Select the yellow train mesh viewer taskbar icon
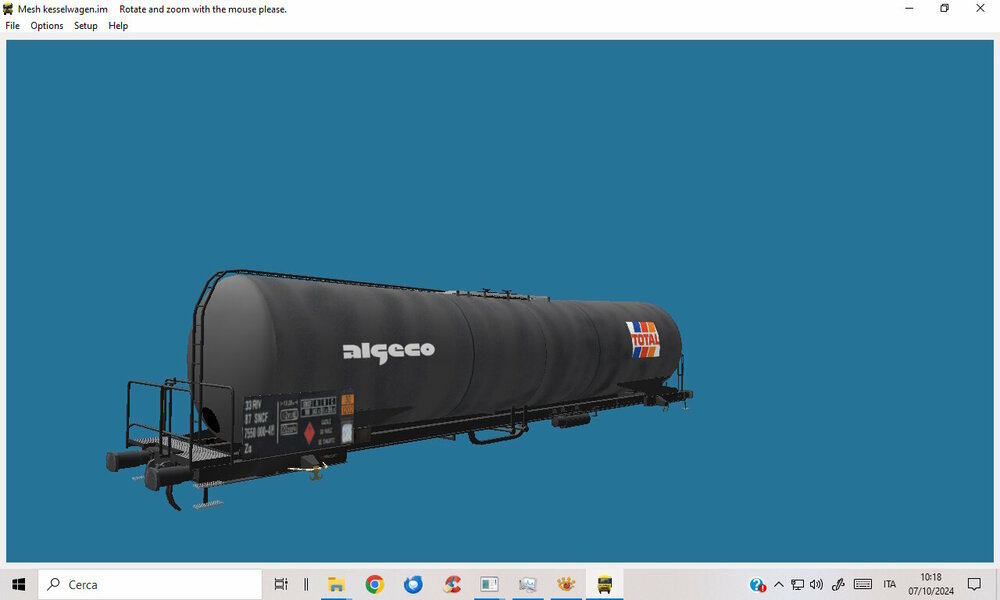 click(x=604, y=584)
